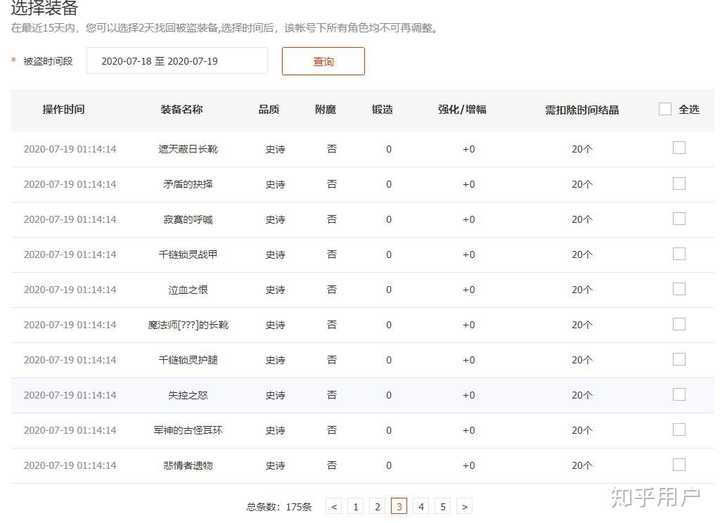Tick the 千链锁灵护腿 checkbox

tap(679, 359)
